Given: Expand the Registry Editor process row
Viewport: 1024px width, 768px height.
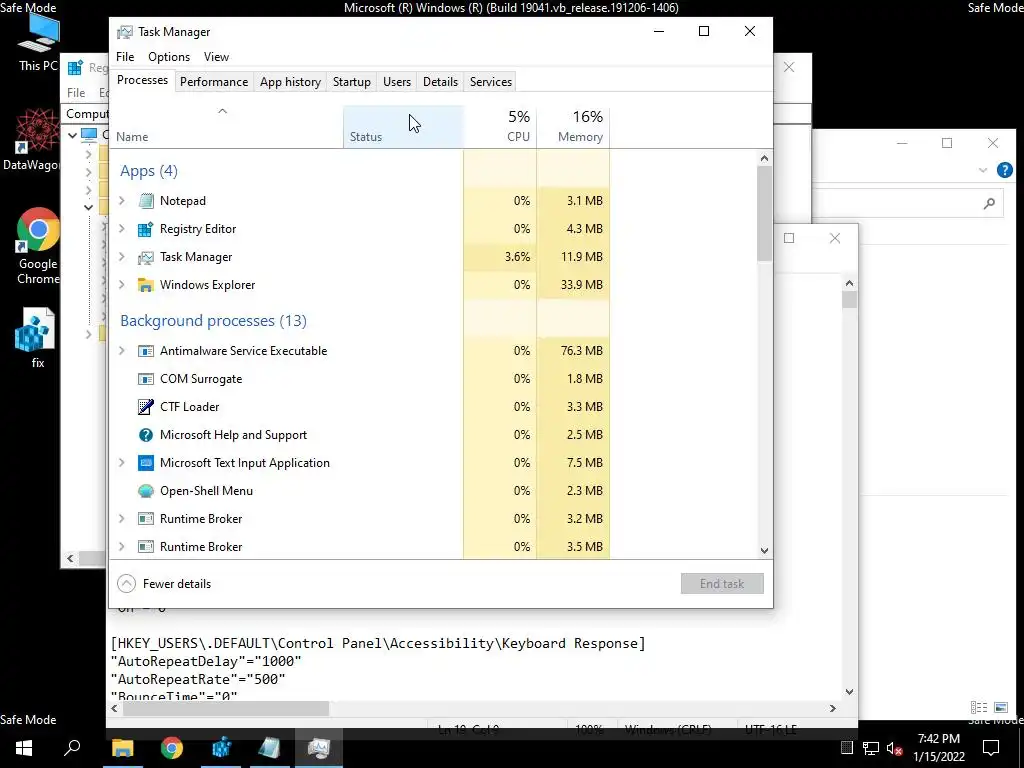Looking at the screenshot, I should [121, 229].
